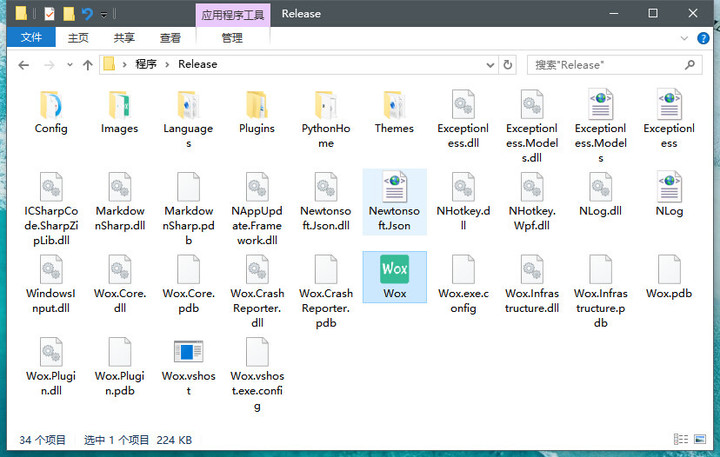The height and width of the screenshot is (457, 720).
Task: Select the NLog.dll file
Action: coord(600,195)
